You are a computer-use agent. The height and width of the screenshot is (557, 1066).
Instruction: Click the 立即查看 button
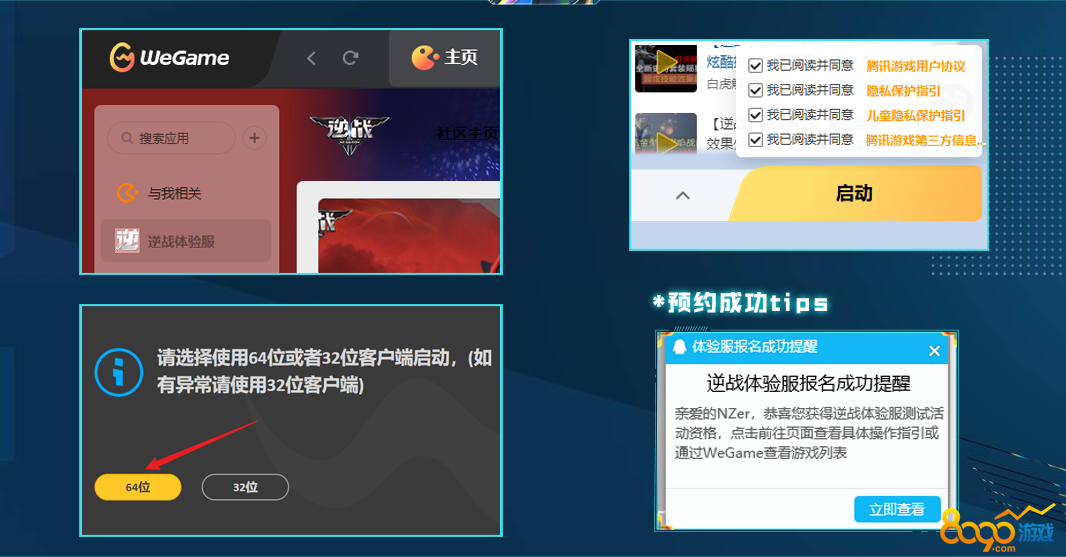click(897, 509)
